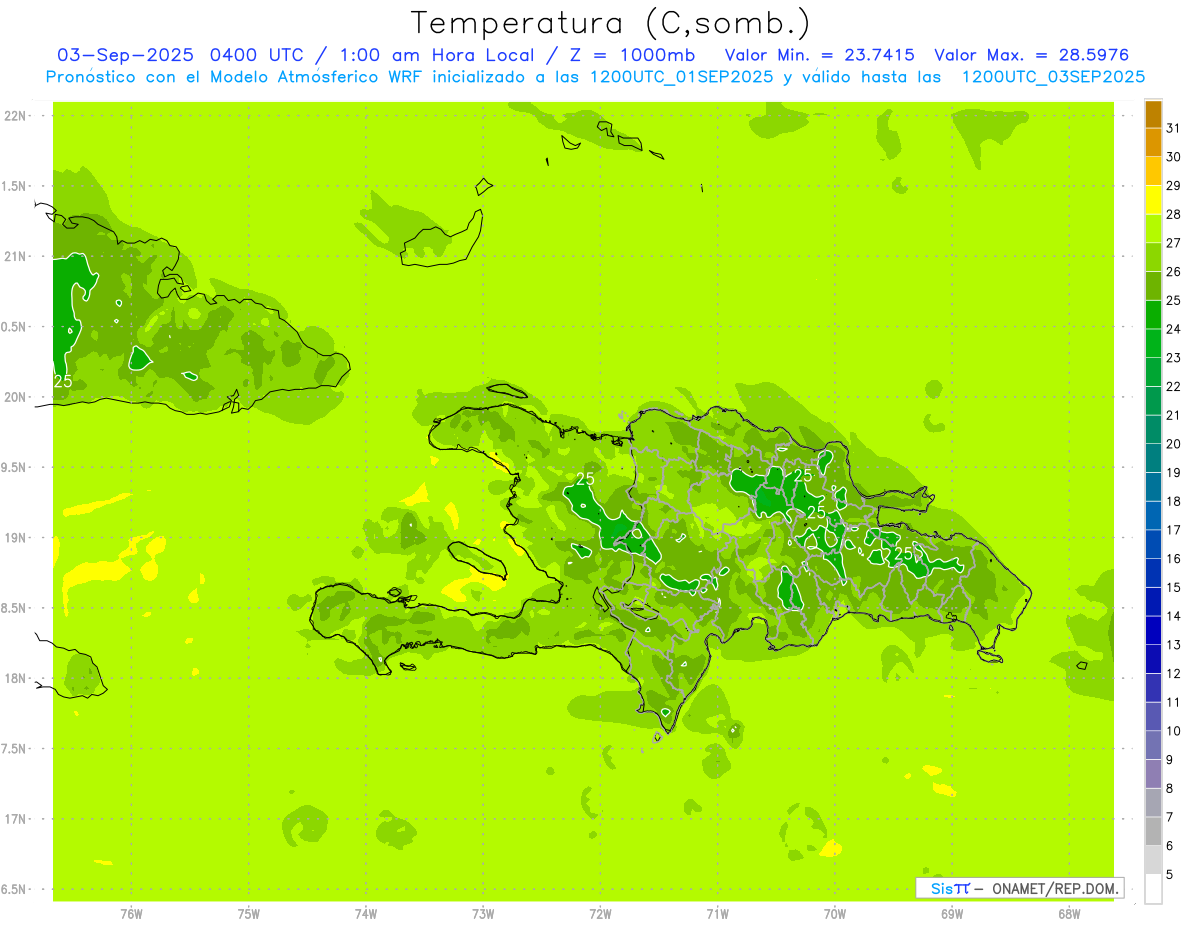Click the '18' legend value
1200x927 pixels.
[x=1174, y=502]
